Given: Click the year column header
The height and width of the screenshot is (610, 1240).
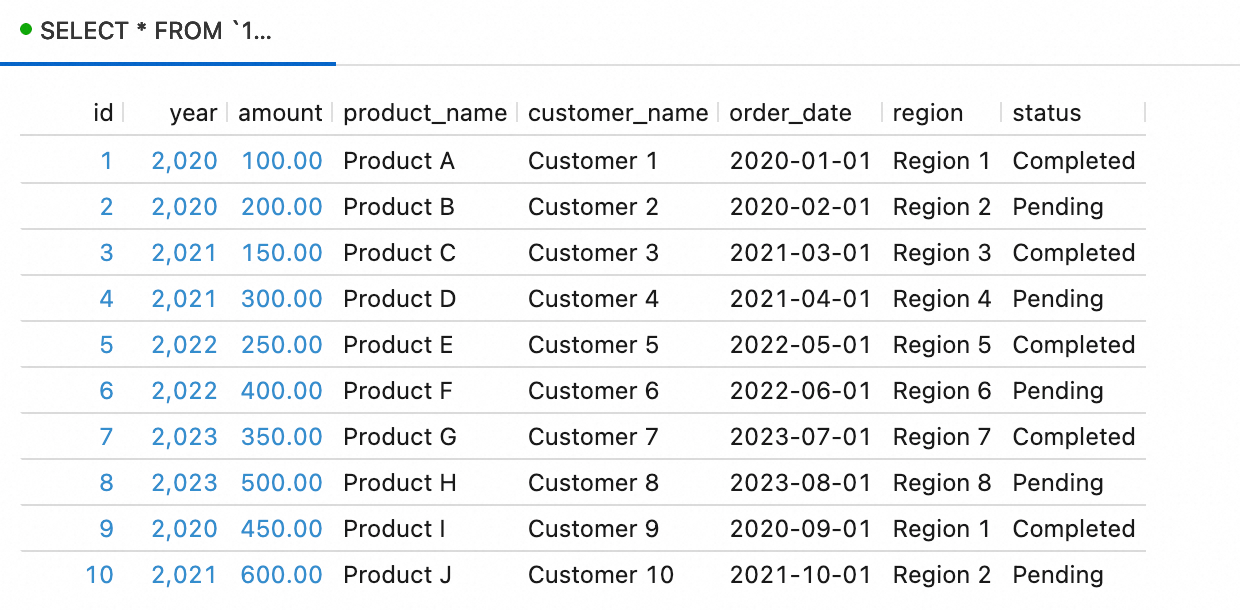Looking at the screenshot, I should tap(193, 113).
